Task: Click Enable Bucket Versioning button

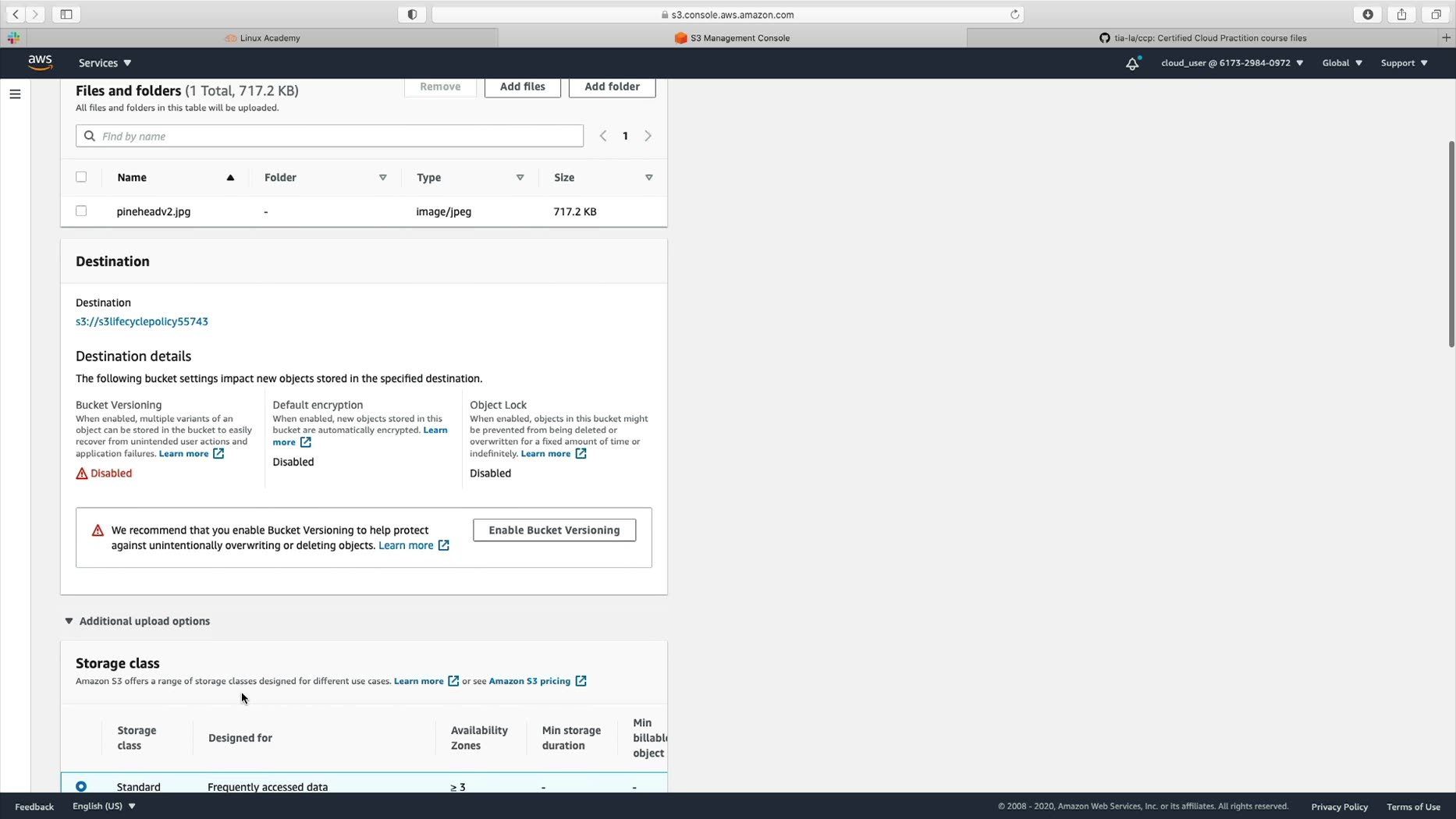Action: tap(554, 530)
